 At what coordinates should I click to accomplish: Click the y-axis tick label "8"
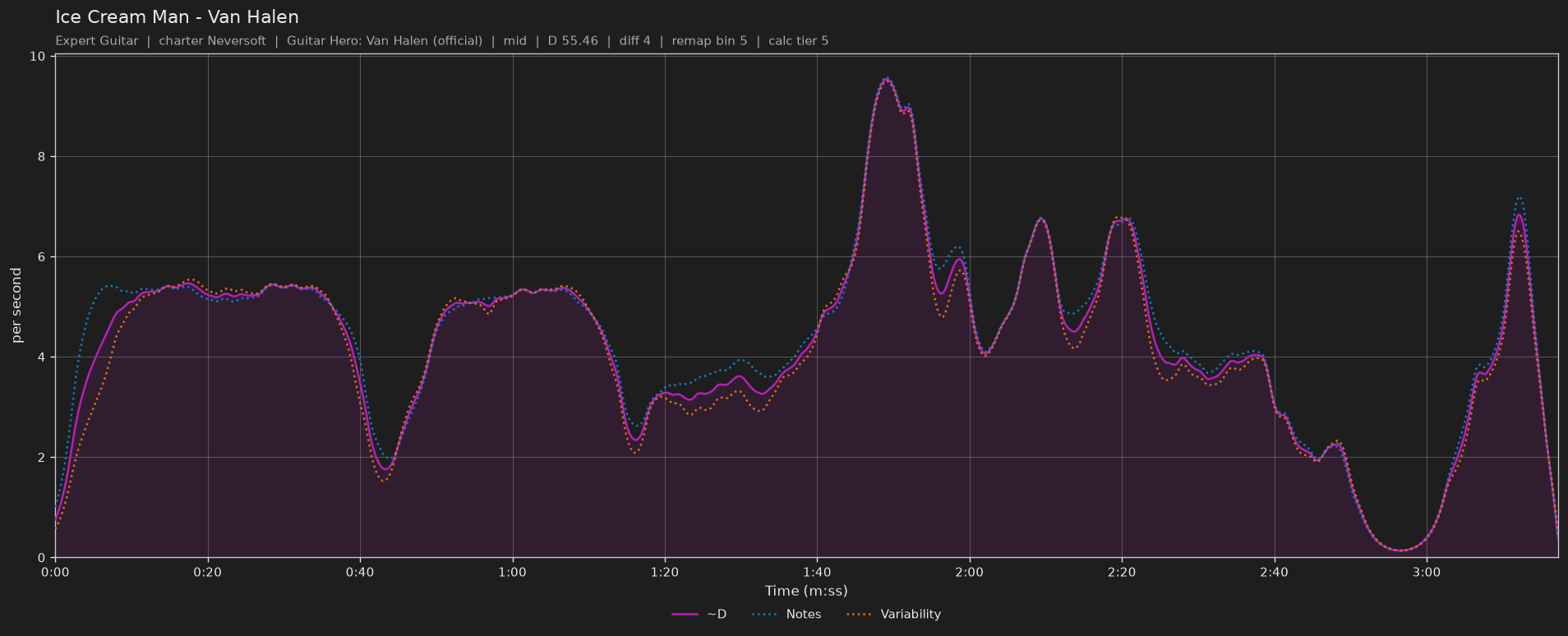(x=42, y=157)
